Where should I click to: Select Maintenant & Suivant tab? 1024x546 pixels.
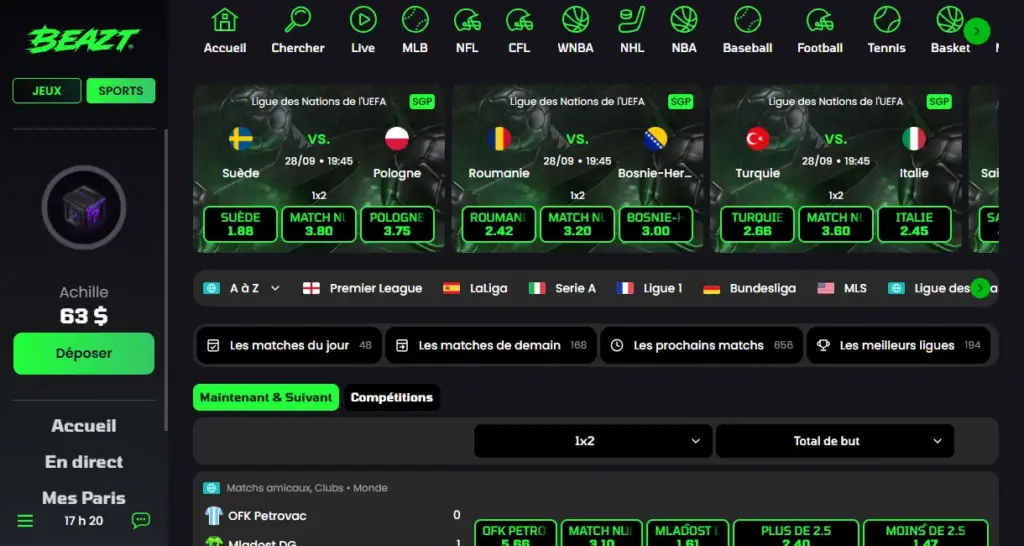click(266, 397)
